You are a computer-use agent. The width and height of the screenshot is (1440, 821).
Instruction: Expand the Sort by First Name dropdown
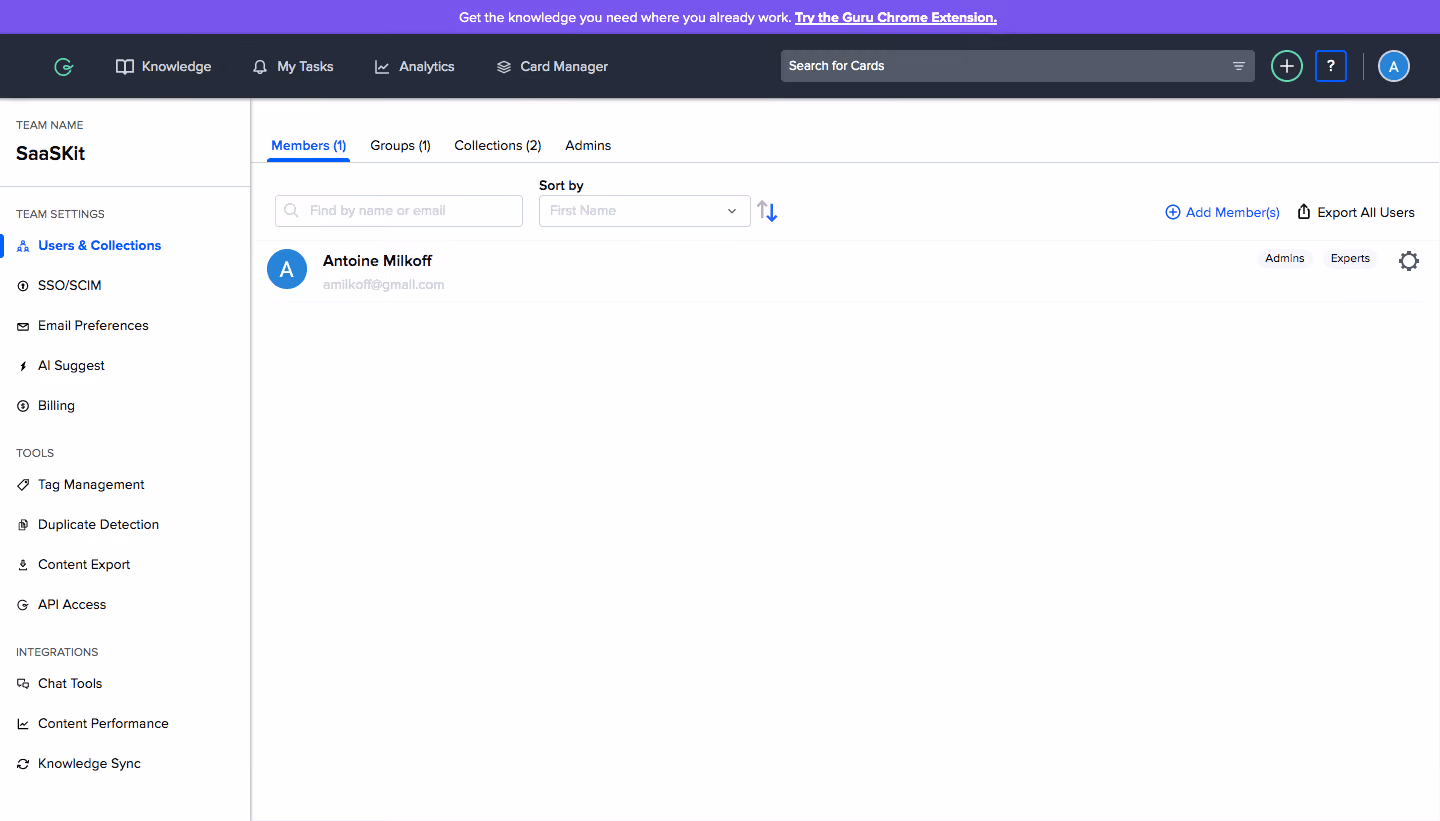[x=645, y=211]
